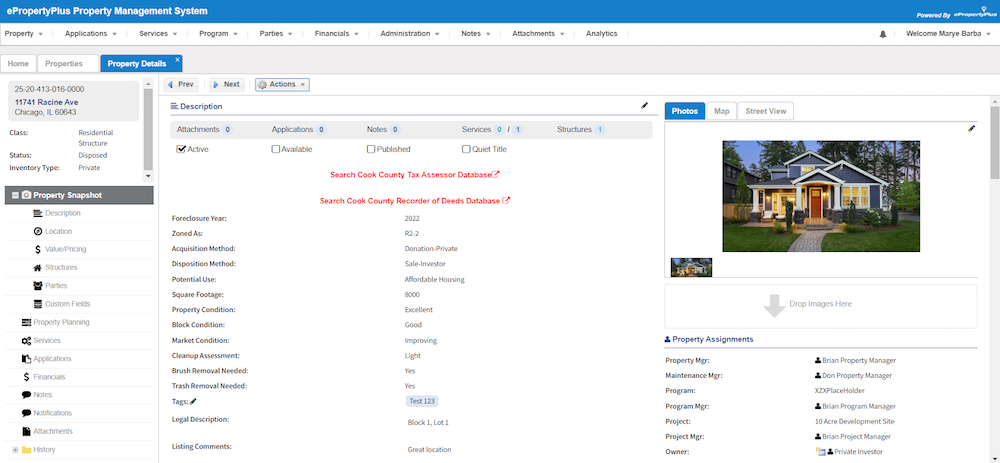Screen dimensions: 1000x463
Task: Click the Attachments file icon in sidebar
Action: pyautogui.click(x=26, y=431)
